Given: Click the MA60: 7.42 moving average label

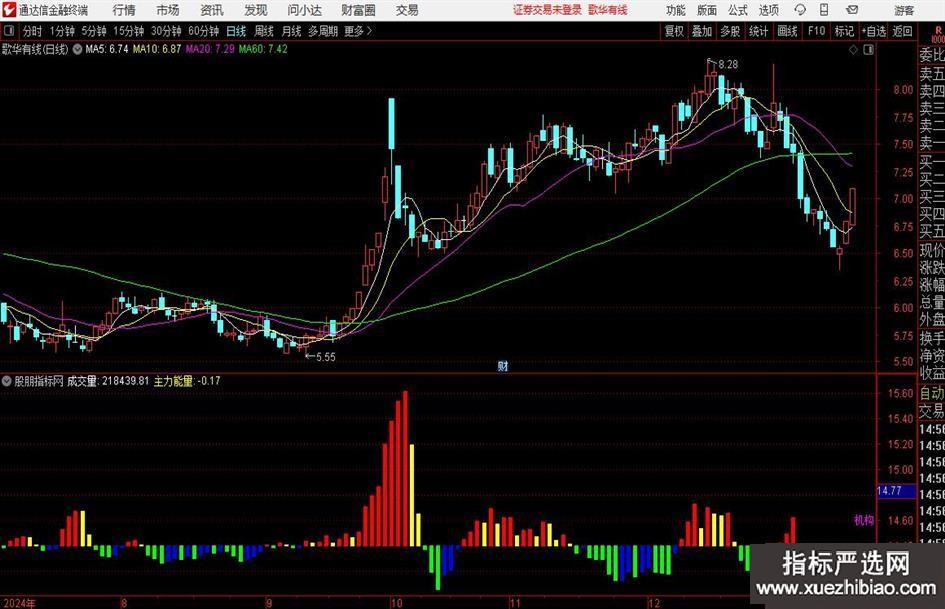Looking at the screenshot, I should pyautogui.click(x=263, y=49).
